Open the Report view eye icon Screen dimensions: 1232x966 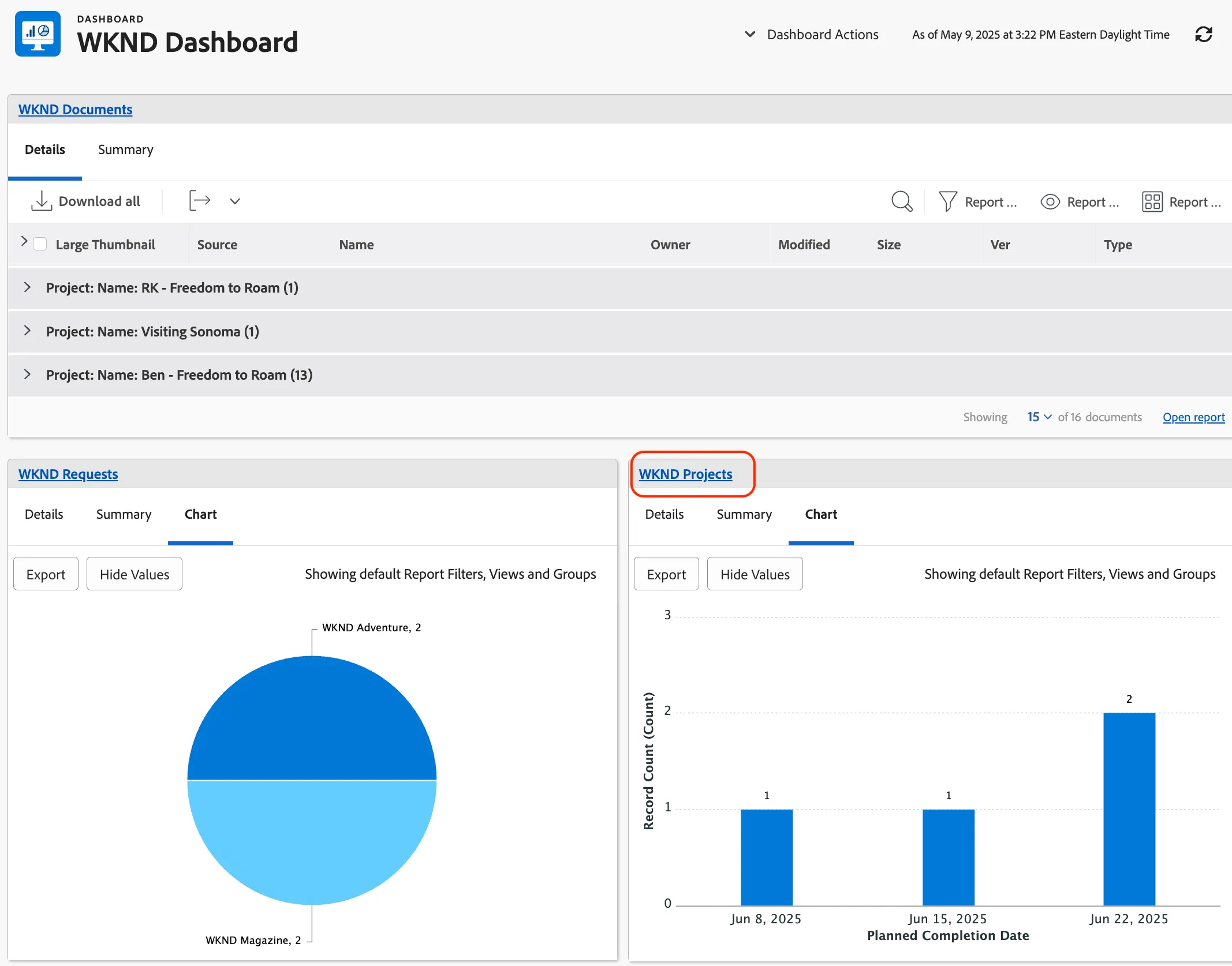1050,202
